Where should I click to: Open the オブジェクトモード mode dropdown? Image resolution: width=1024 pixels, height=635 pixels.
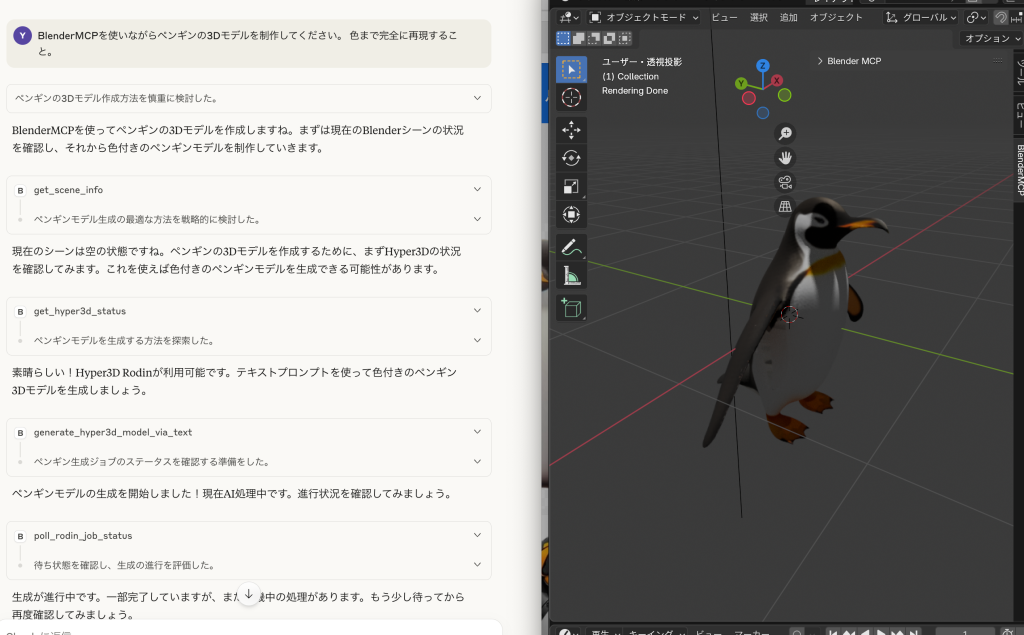(x=644, y=17)
